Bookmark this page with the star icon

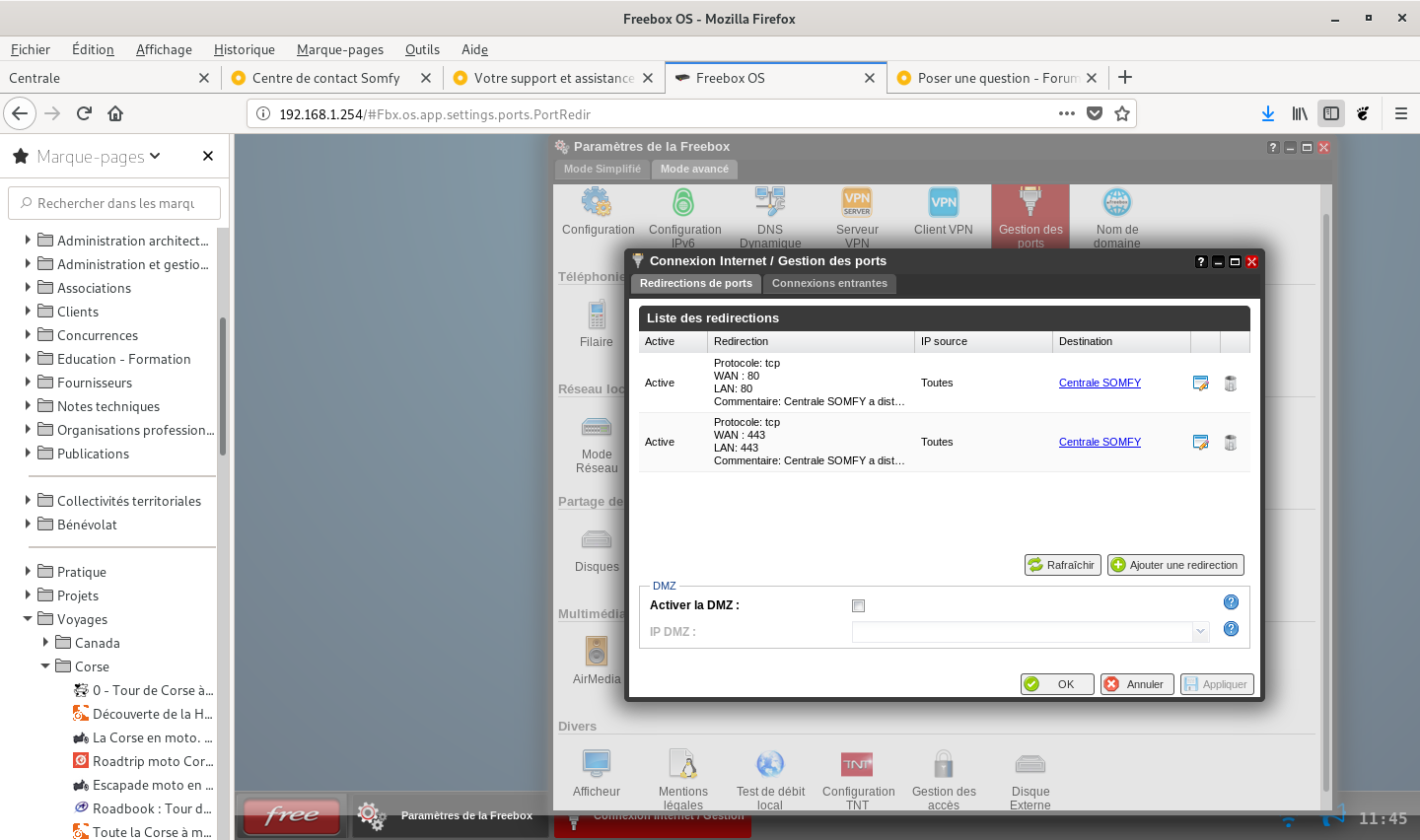coord(1122,113)
